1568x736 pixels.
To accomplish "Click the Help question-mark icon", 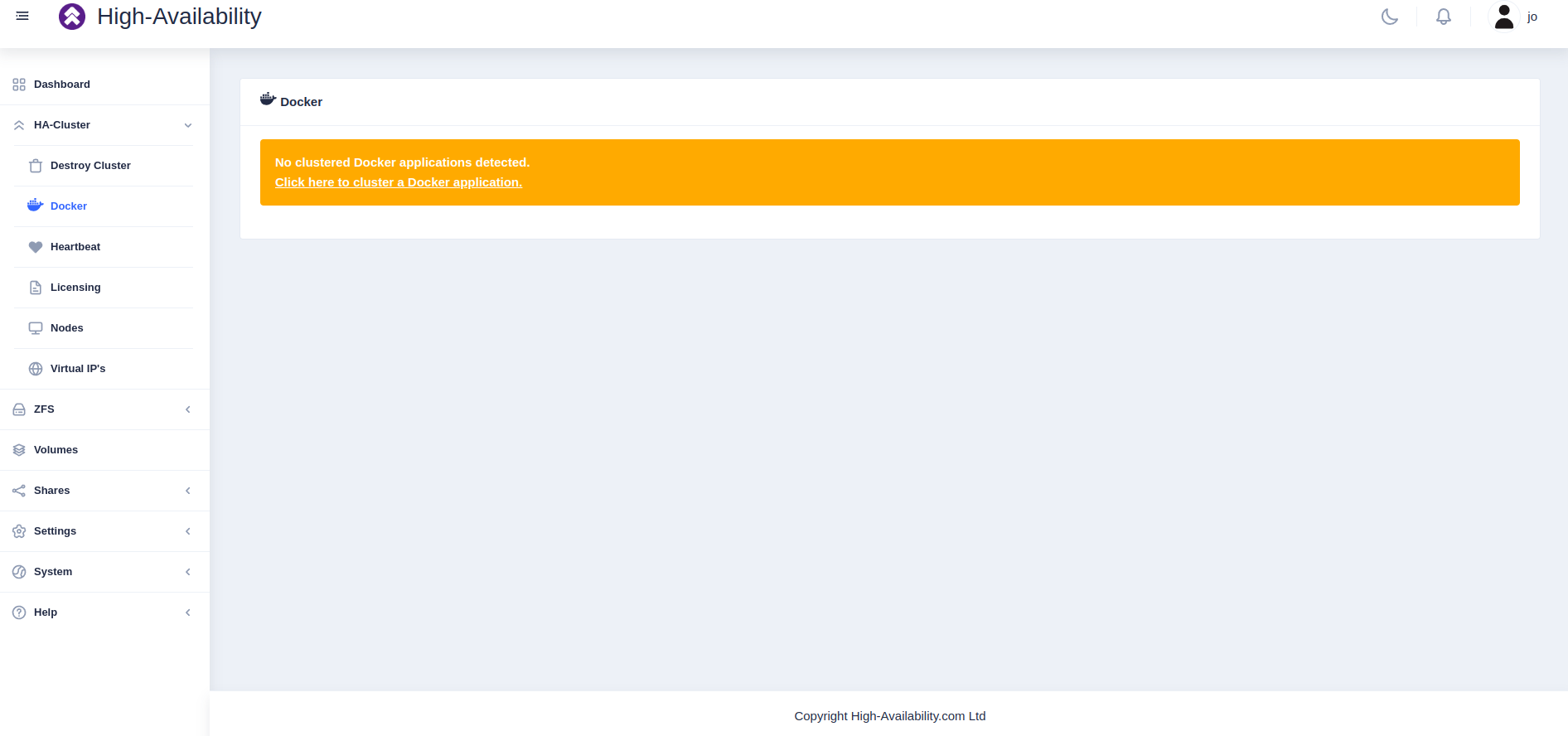I will click(19, 613).
